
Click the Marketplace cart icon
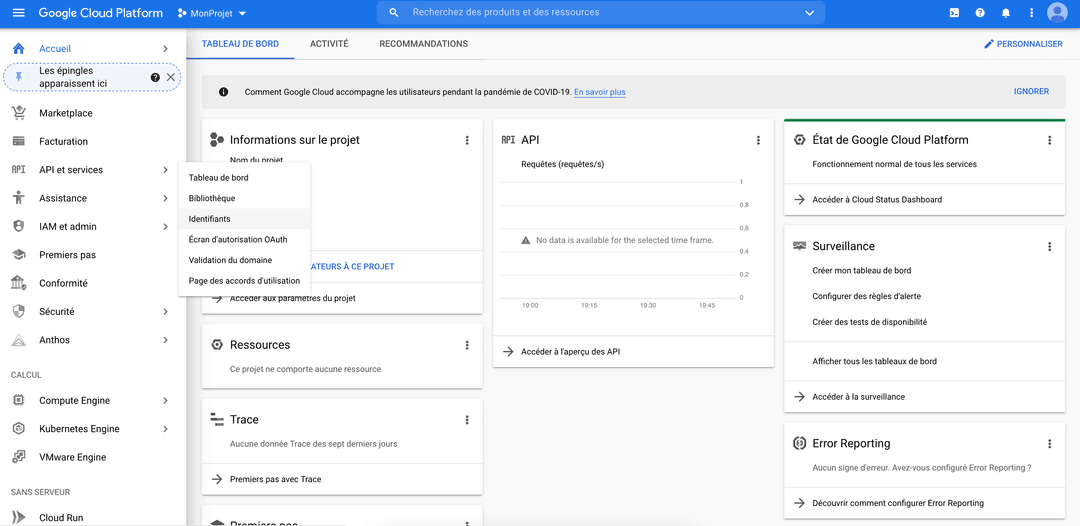[19, 113]
